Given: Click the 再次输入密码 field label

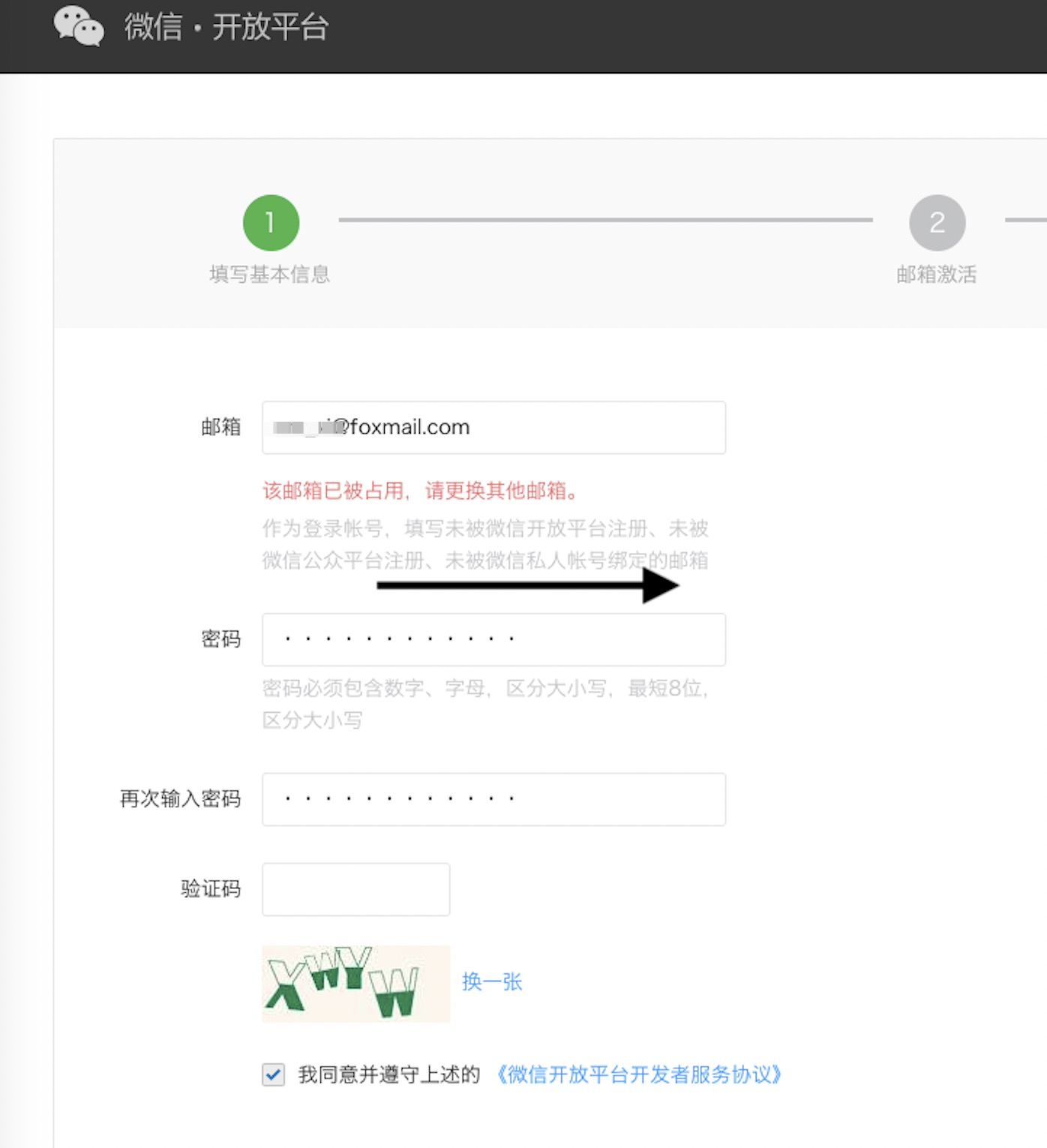Looking at the screenshot, I should pyautogui.click(x=181, y=798).
